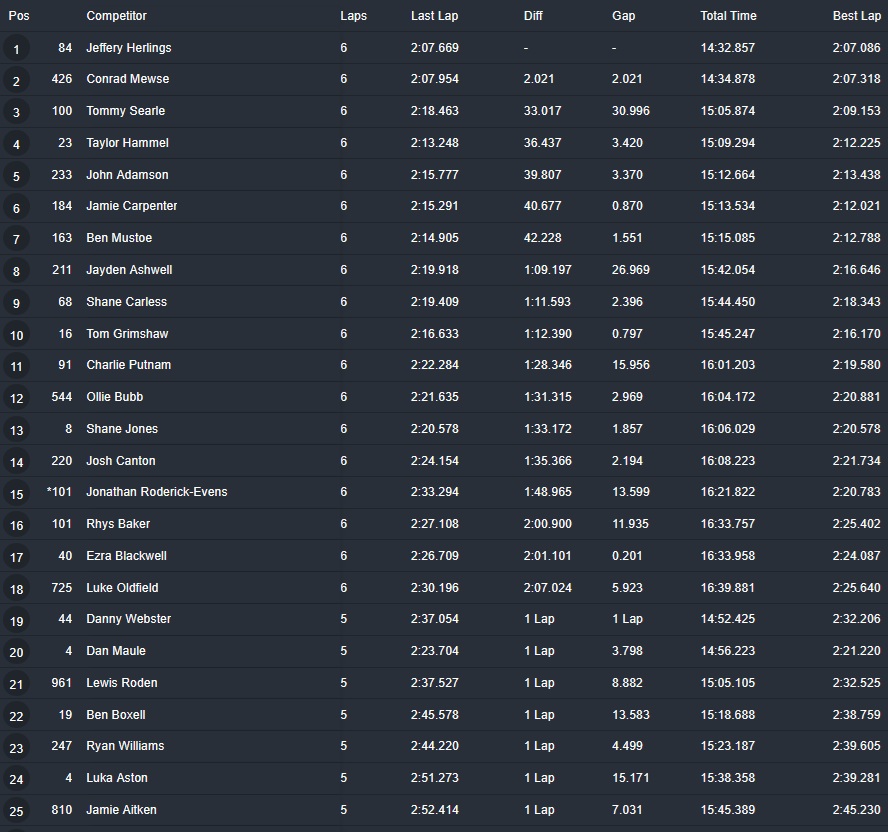
Task: Click the Diff column header
Action: pyautogui.click(x=533, y=16)
